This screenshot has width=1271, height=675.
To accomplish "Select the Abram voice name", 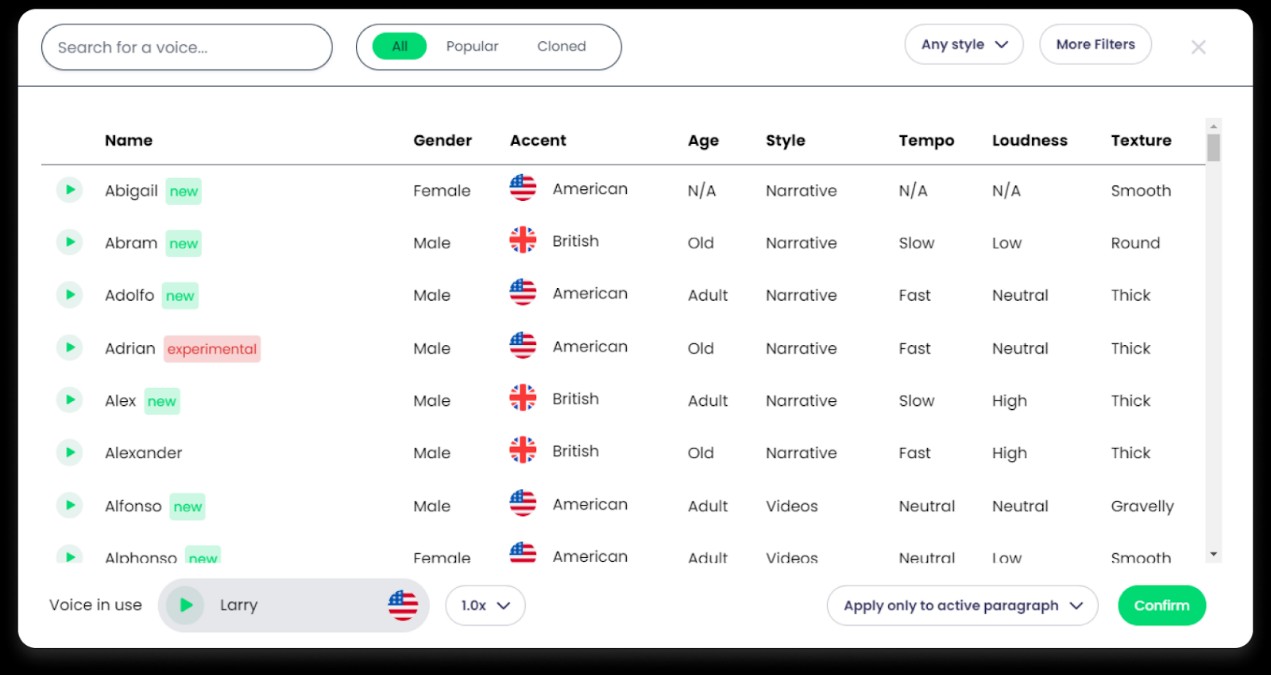I will click(x=131, y=243).
